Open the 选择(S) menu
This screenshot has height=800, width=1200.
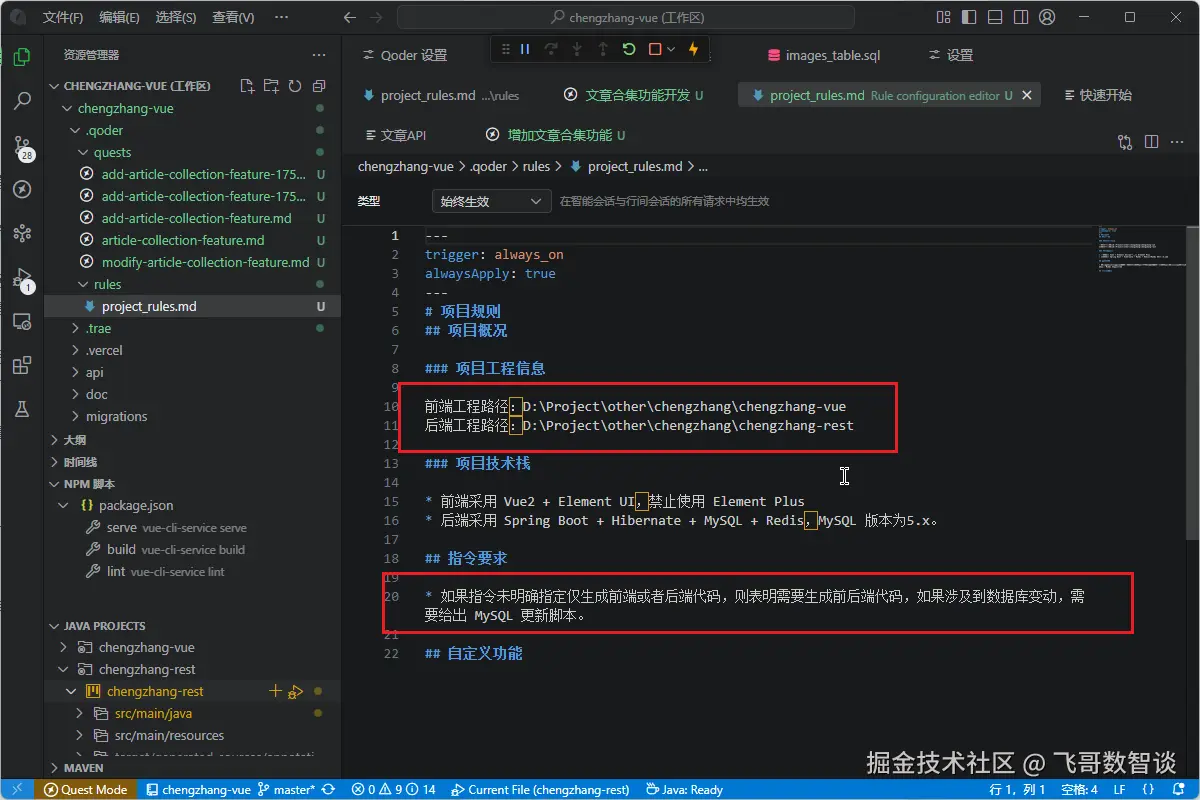tap(176, 17)
